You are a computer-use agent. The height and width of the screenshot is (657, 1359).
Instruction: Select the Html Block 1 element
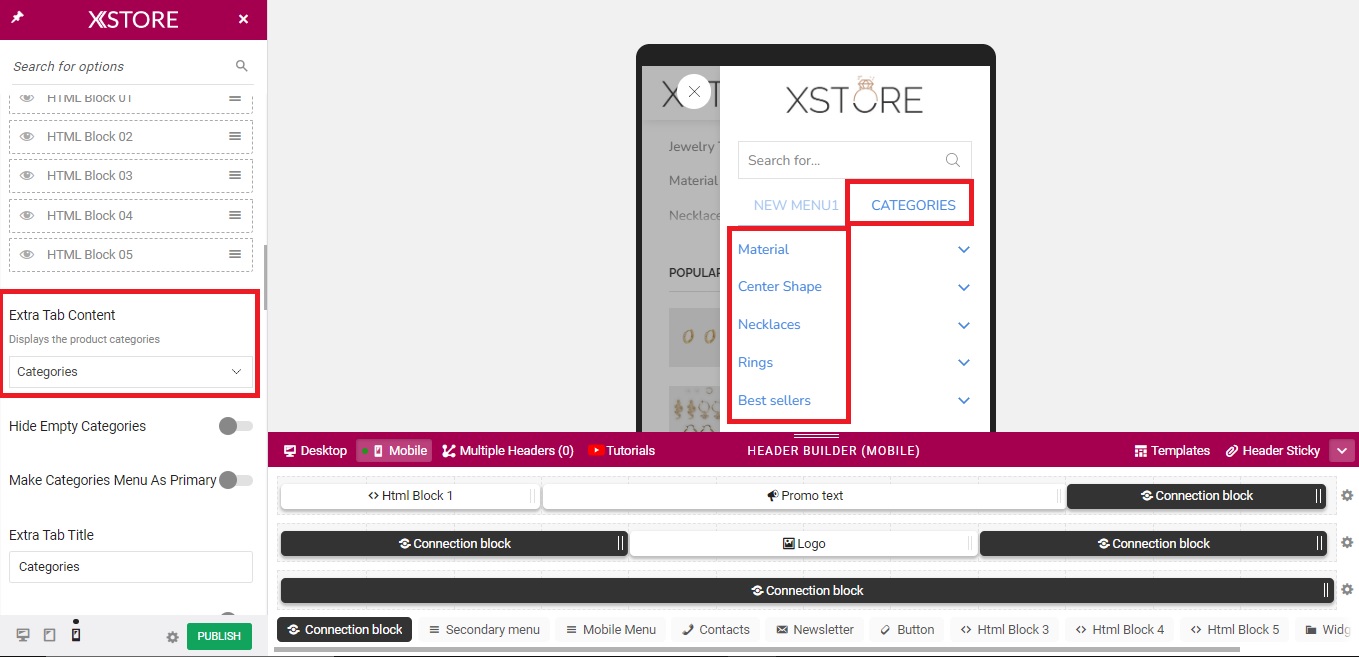(410, 495)
